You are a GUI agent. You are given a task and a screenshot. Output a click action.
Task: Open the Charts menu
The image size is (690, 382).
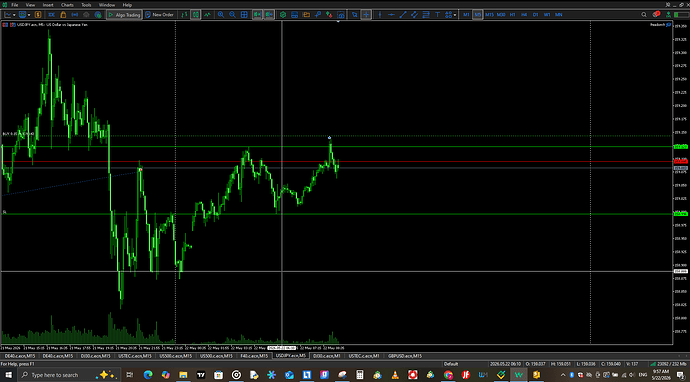tap(67, 5)
